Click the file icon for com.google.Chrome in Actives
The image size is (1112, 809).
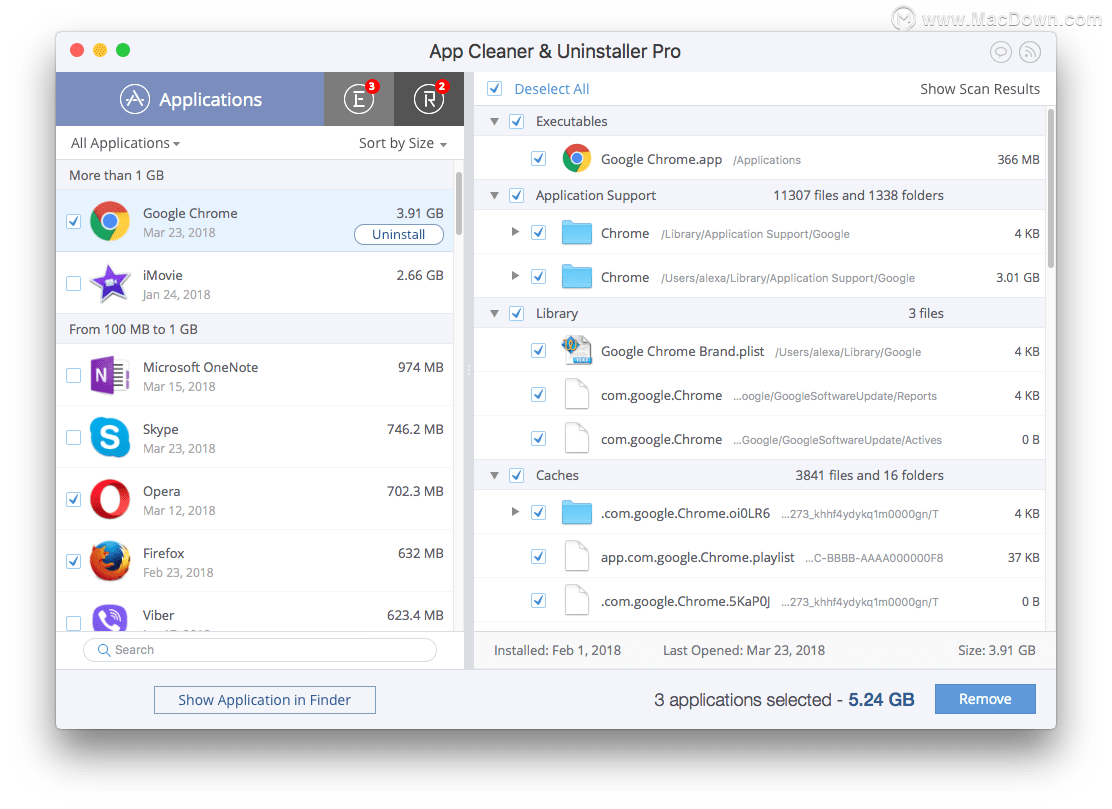[x=577, y=438]
